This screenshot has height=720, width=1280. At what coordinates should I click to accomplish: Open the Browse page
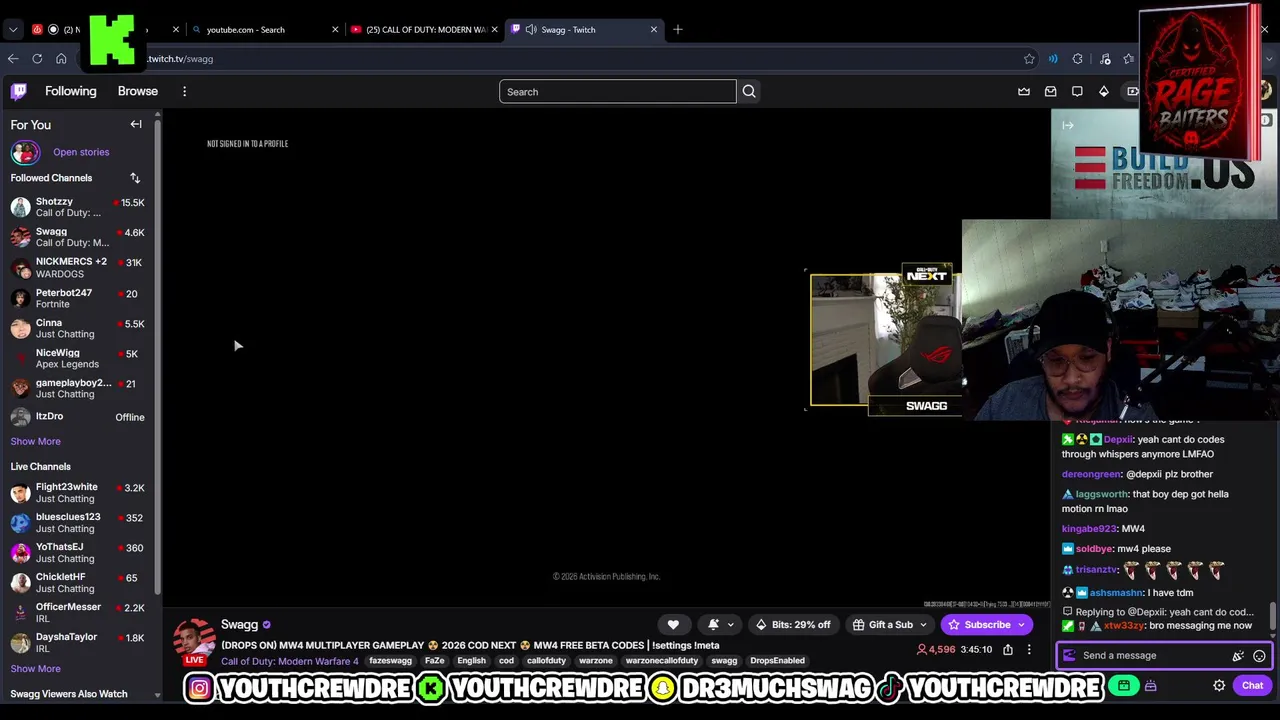(x=138, y=91)
